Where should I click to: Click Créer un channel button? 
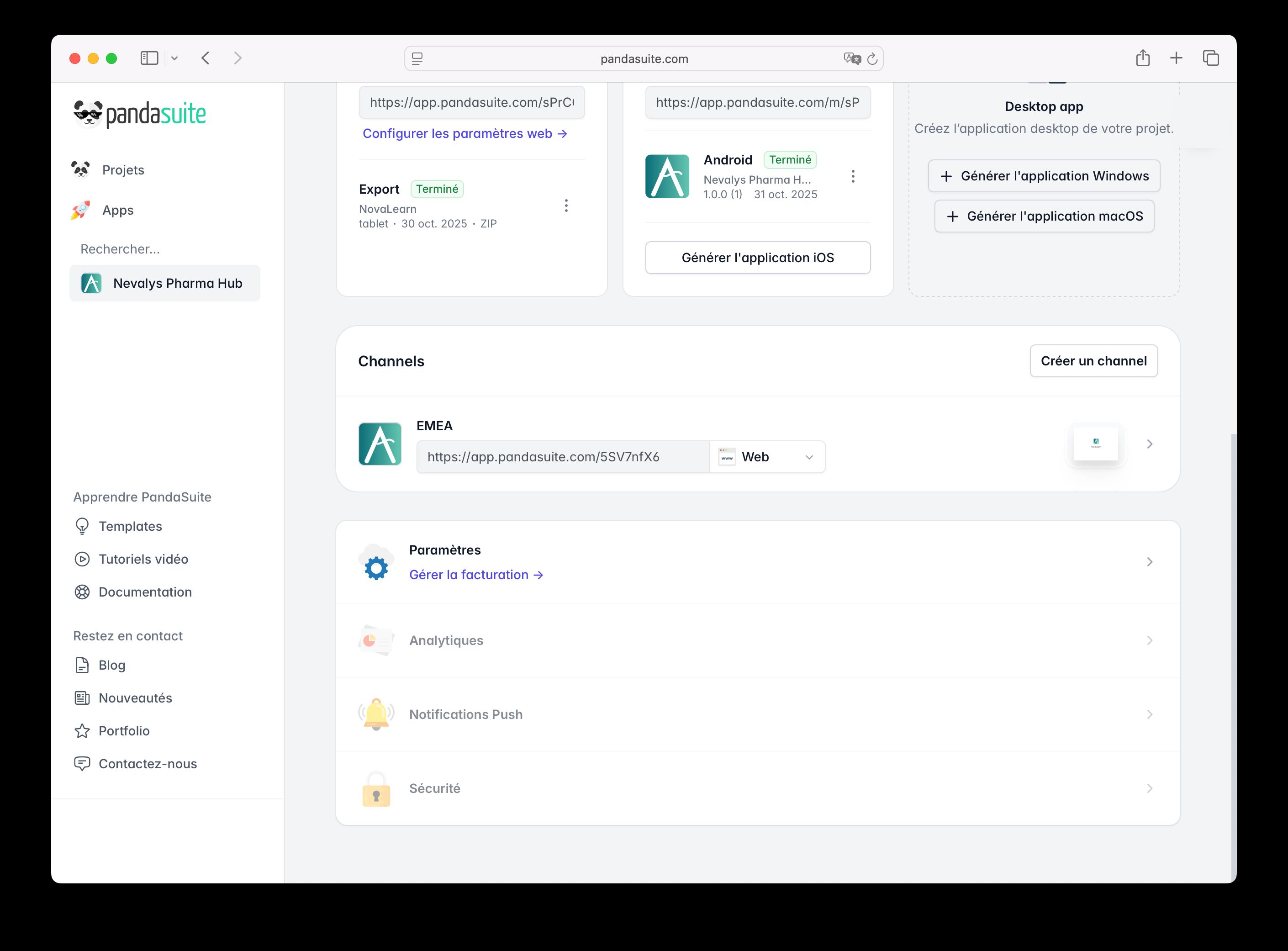[1093, 361]
